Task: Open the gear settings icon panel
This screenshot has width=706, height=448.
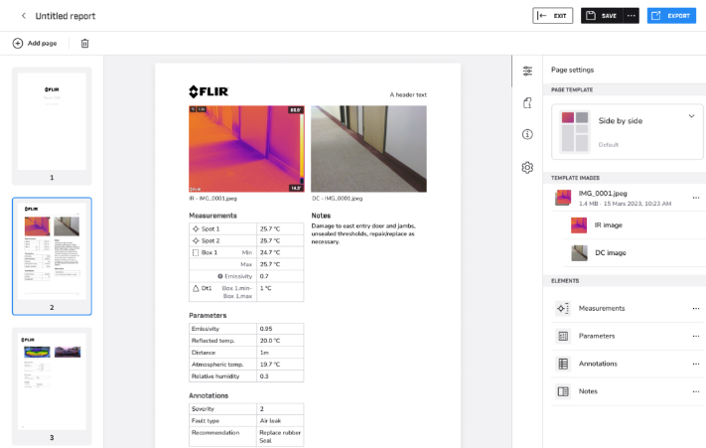Action: point(527,167)
